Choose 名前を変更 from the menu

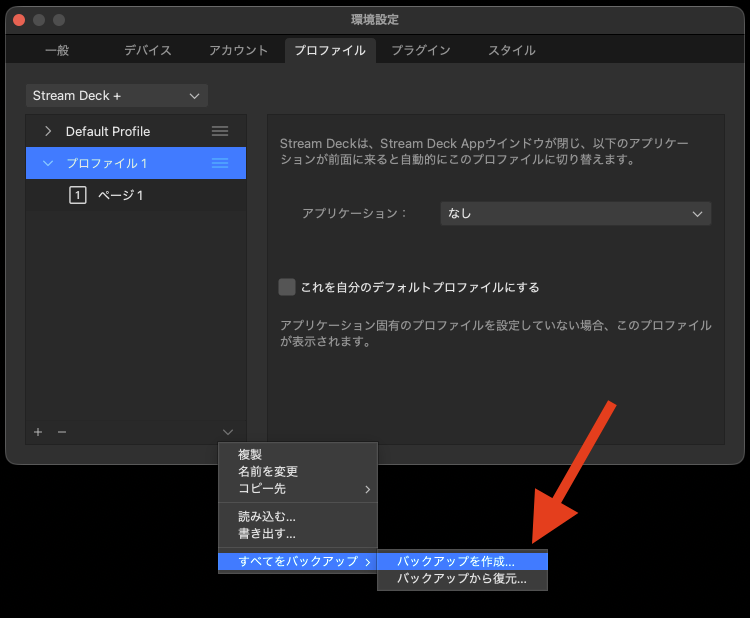(x=298, y=472)
